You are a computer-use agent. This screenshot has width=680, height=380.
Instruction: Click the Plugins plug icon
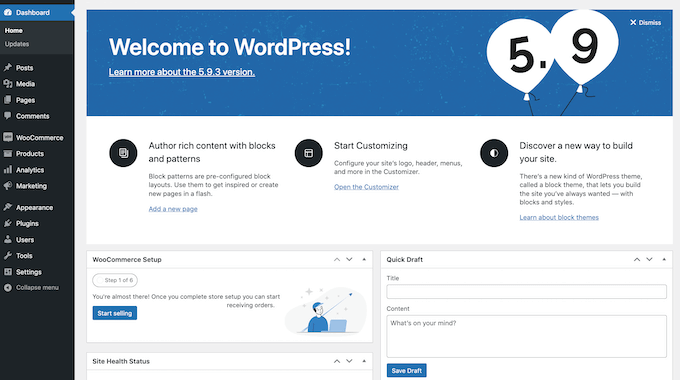(7, 223)
